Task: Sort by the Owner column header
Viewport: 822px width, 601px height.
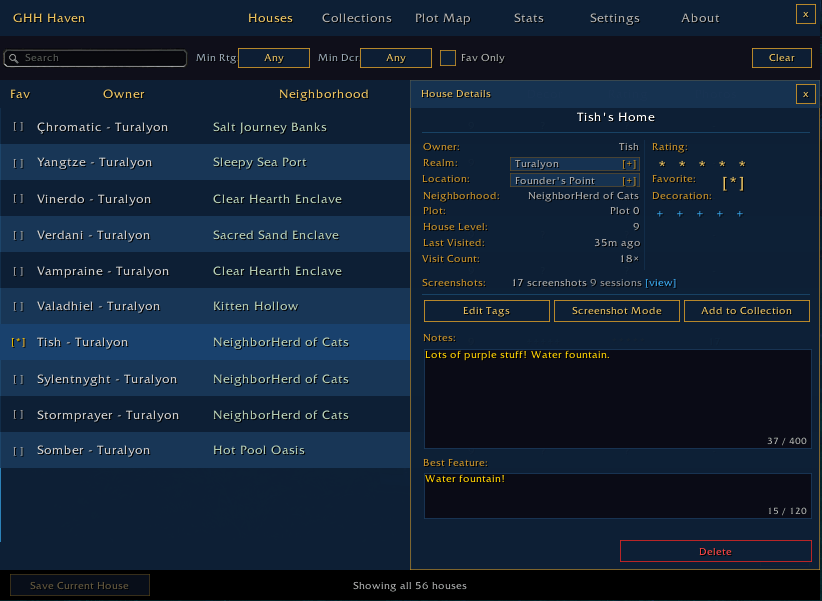Action: (123, 94)
